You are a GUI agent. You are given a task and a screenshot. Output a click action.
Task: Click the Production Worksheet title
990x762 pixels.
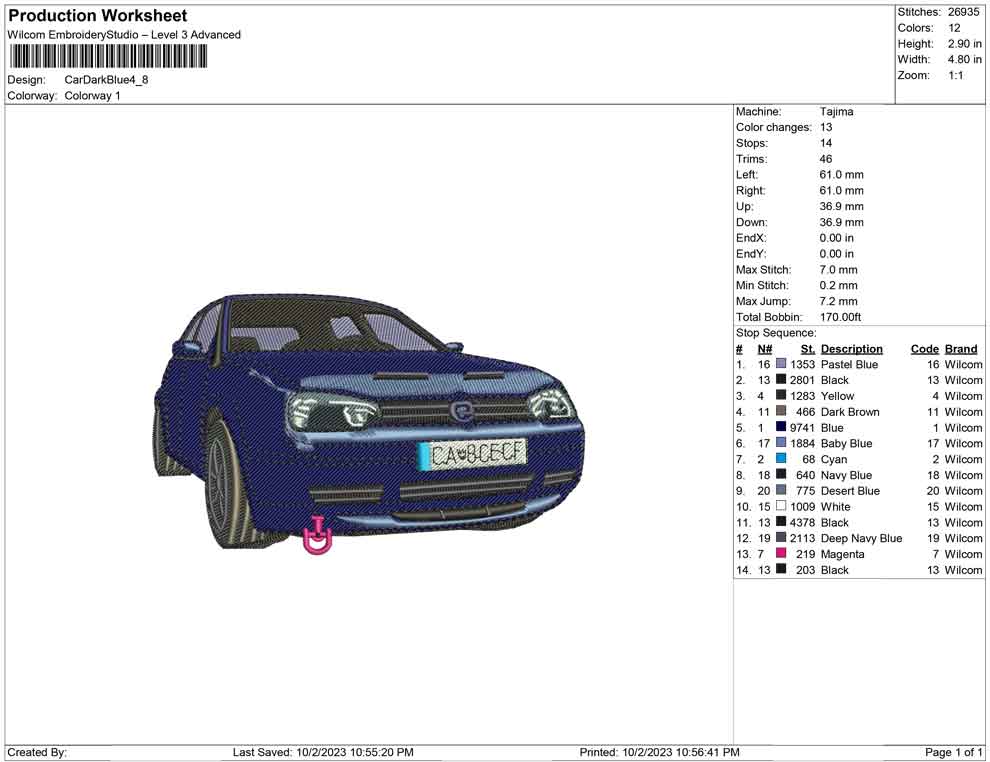pyautogui.click(x=97, y=16)
